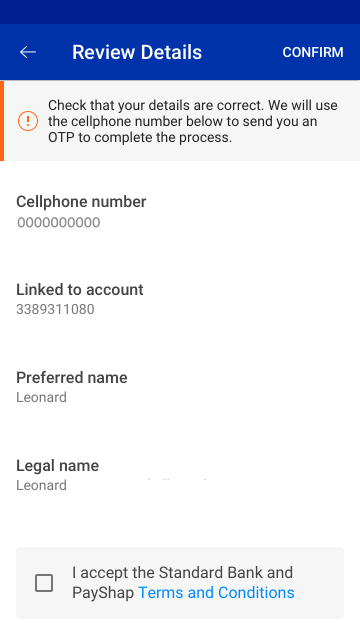Open the Terms and Conditions link
Image resolution: width=360 pixels, height=640 pixels.
(216, 593)
